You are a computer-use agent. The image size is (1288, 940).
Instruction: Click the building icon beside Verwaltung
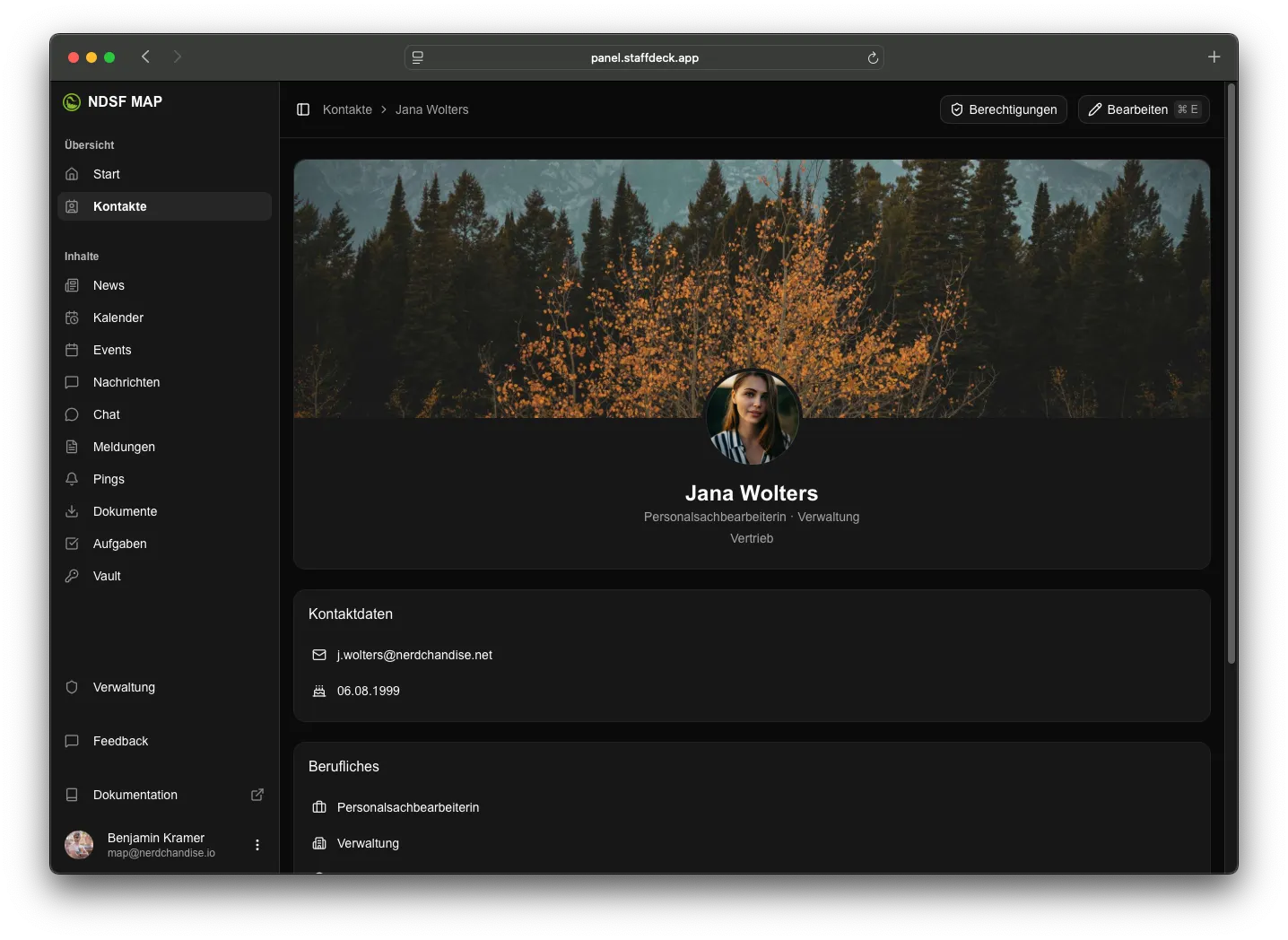pos(319,843)
